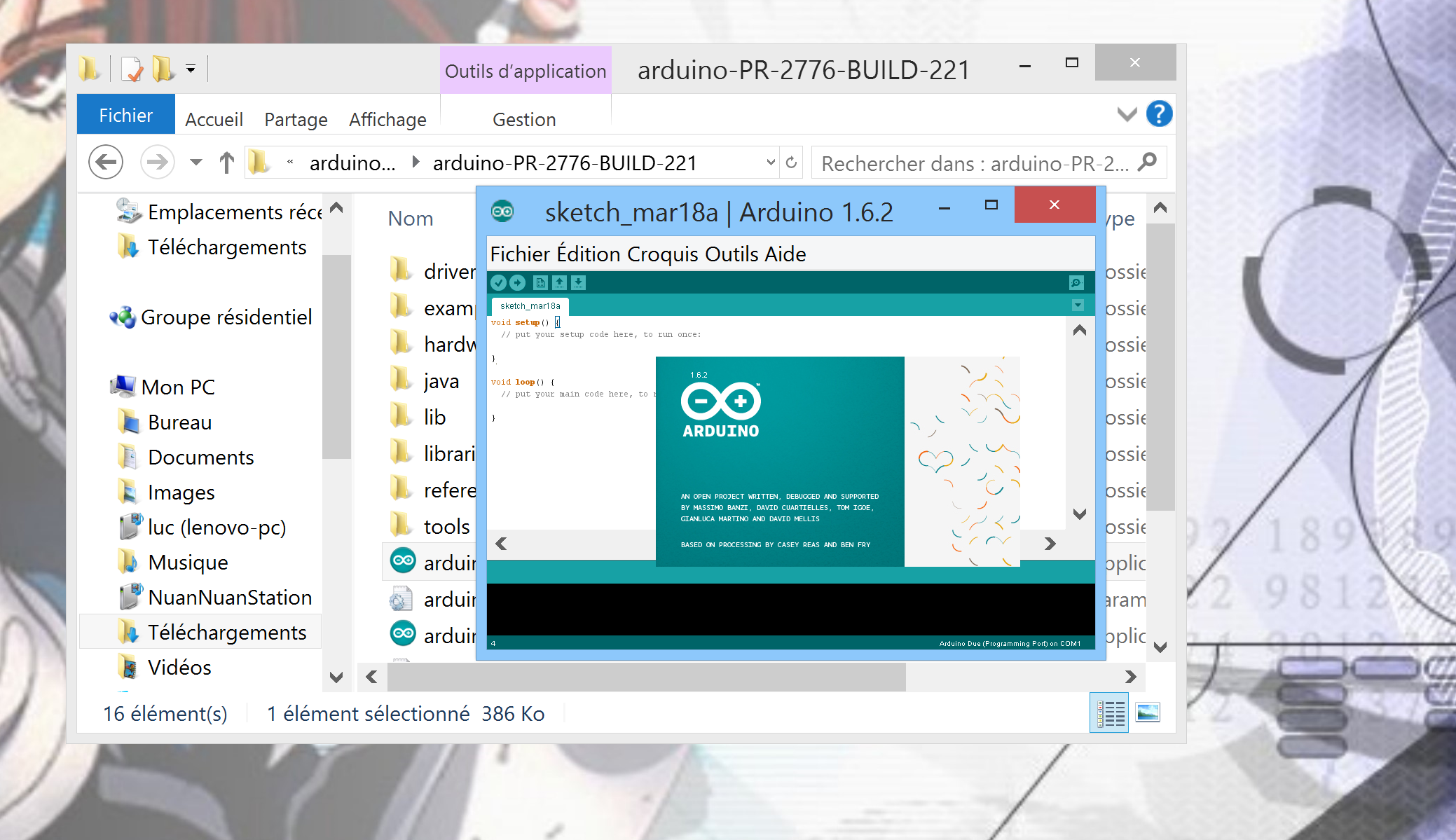Screen dimensions: 1456x840
Task: Click scroll up arrow in Arduino editor
Action: (1080, 330)
